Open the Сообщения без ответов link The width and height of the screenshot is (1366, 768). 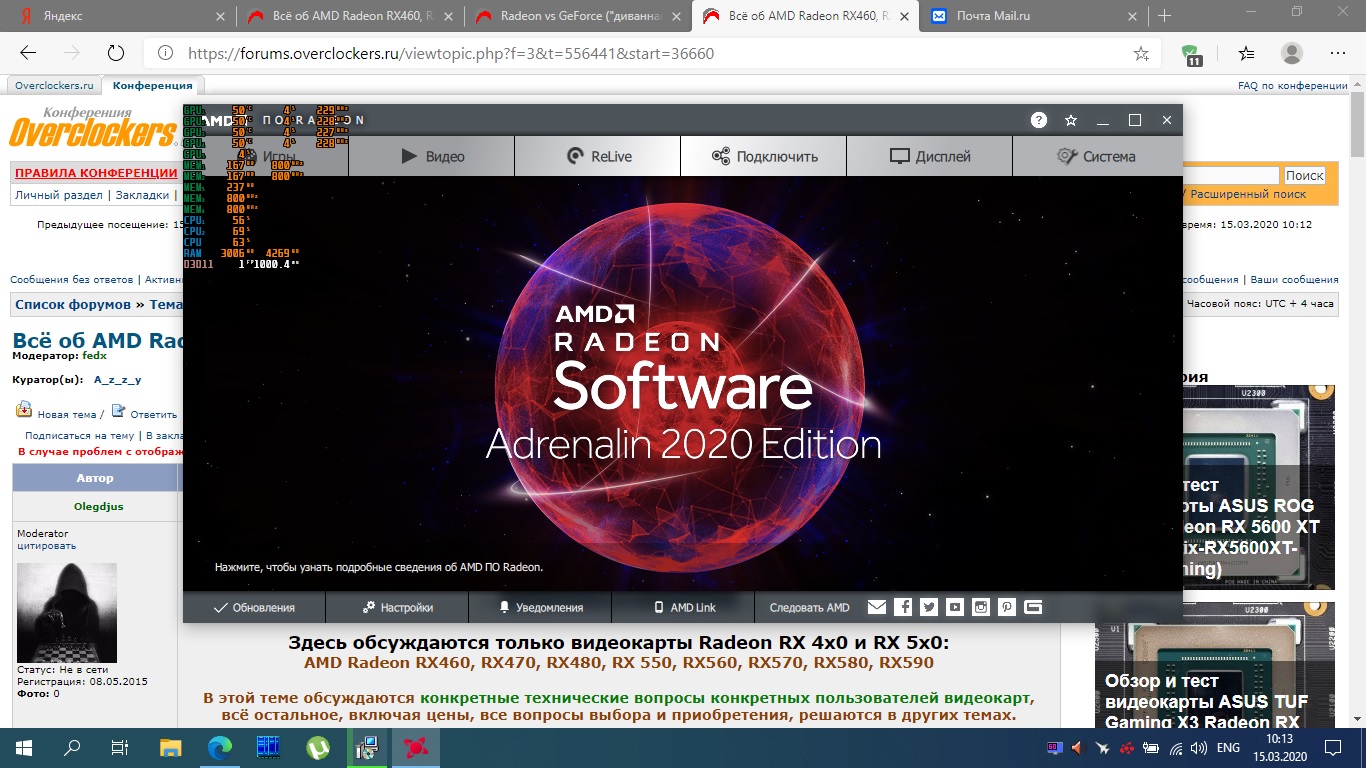pyautogui.click(x=73, y=280)
